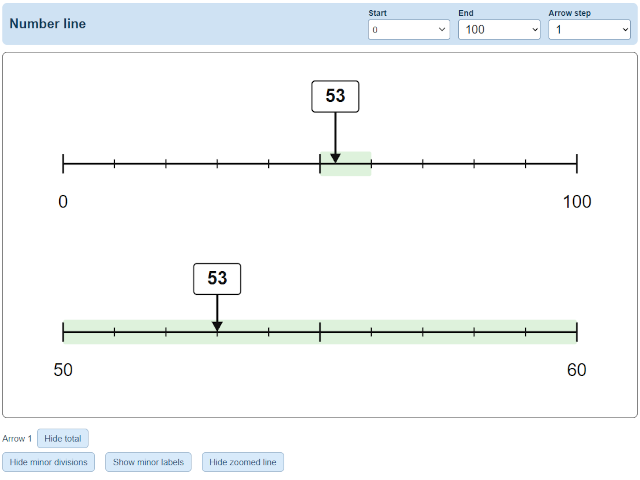The image size is (640, 480).
Task: Click the Show minor labels button
Action: (x=148, y=462)
